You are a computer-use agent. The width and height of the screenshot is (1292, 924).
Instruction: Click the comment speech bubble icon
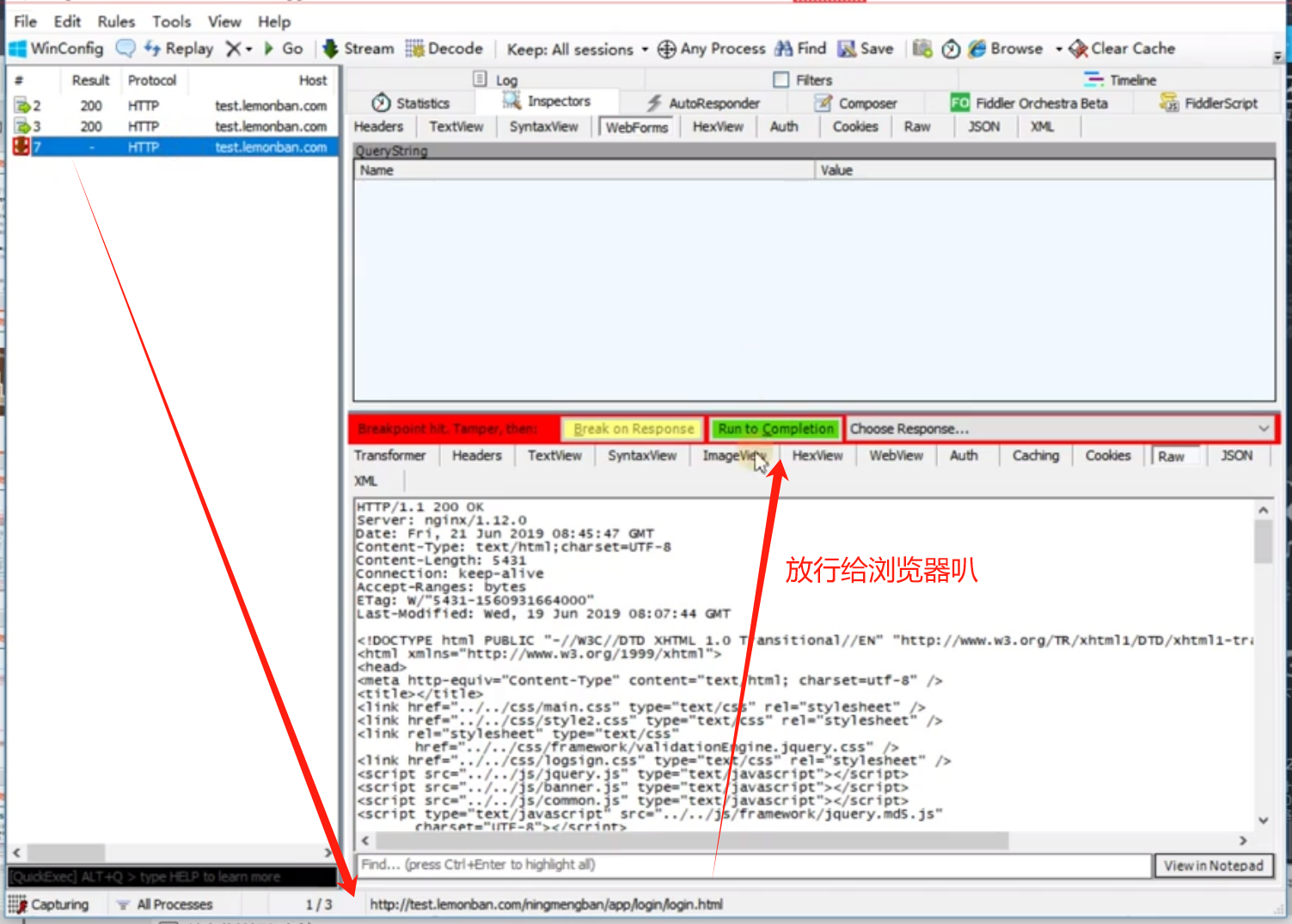click(x=126, y=49)
